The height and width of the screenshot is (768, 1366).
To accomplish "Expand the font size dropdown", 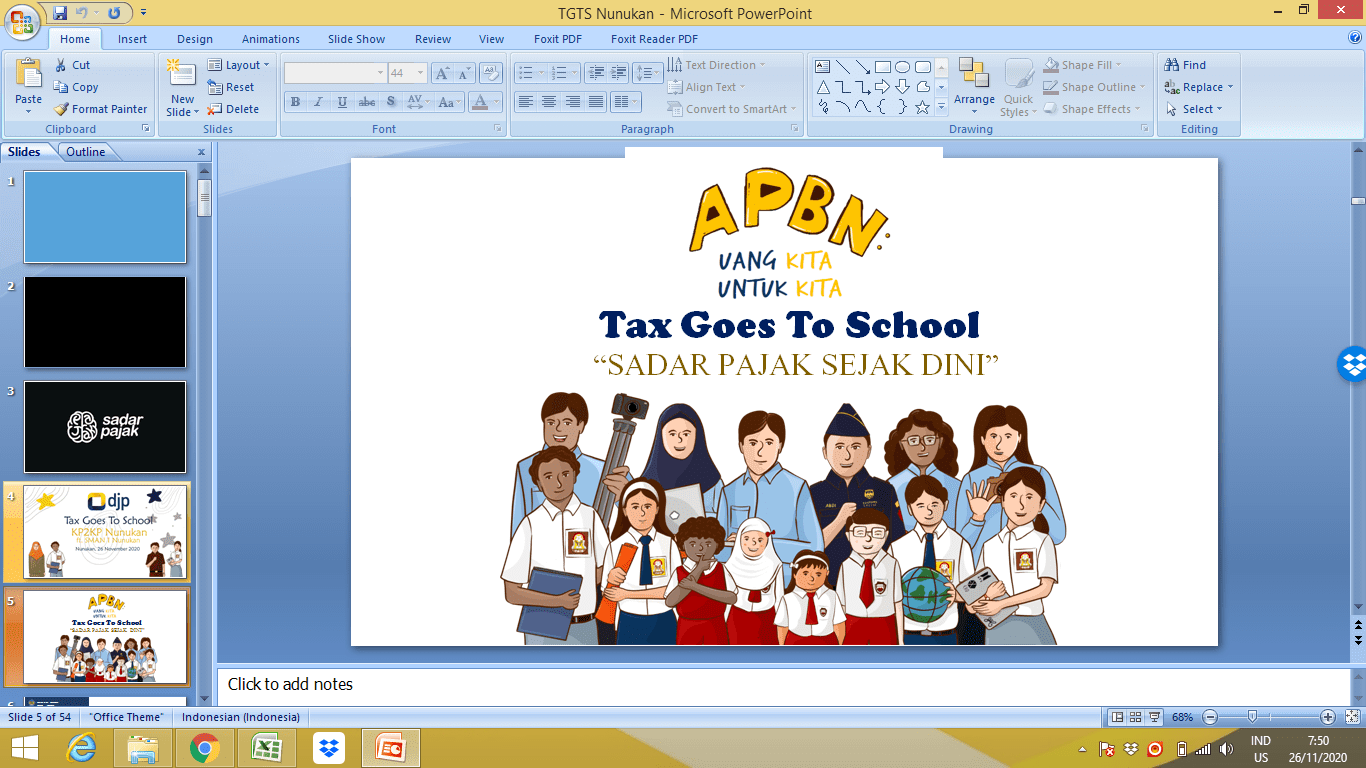I will coord(420,73).
